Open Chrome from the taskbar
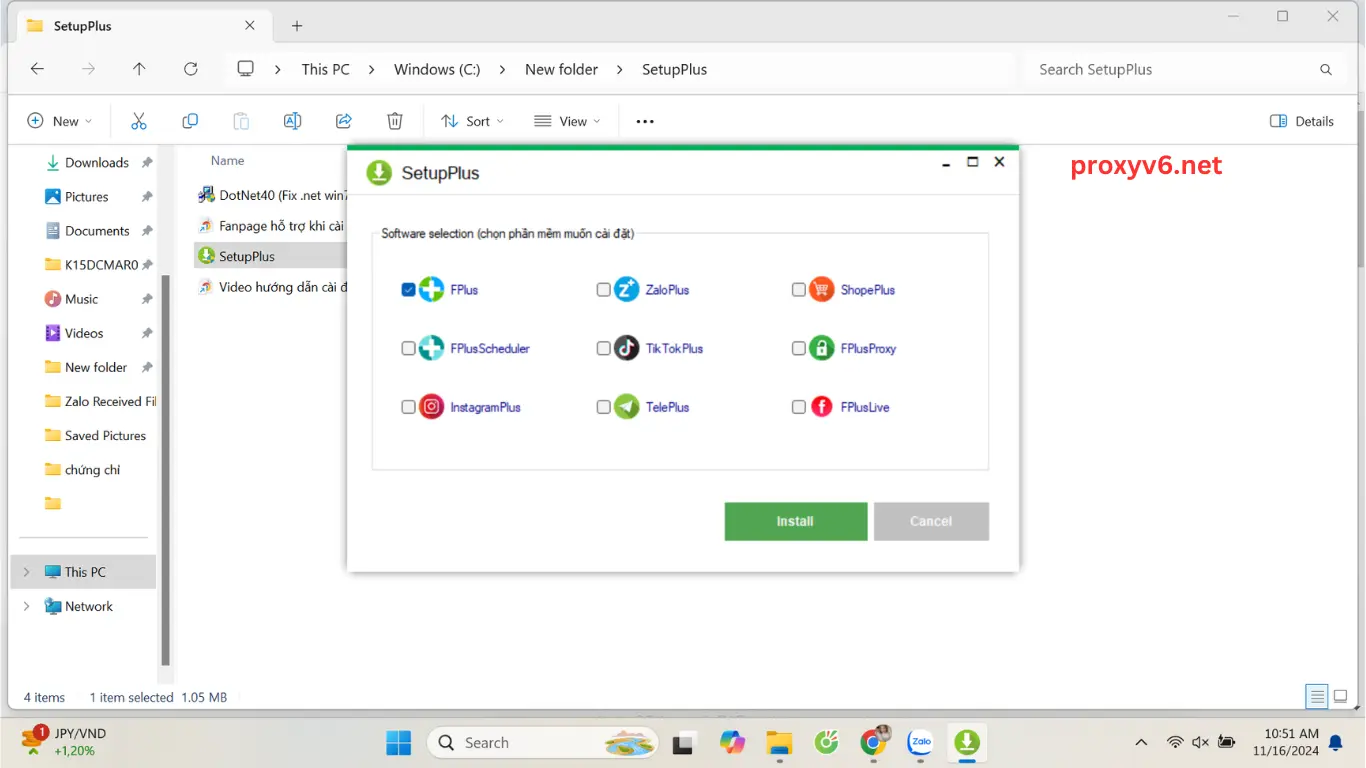This screenshot has width=1366, height=768. click(874, 742)
